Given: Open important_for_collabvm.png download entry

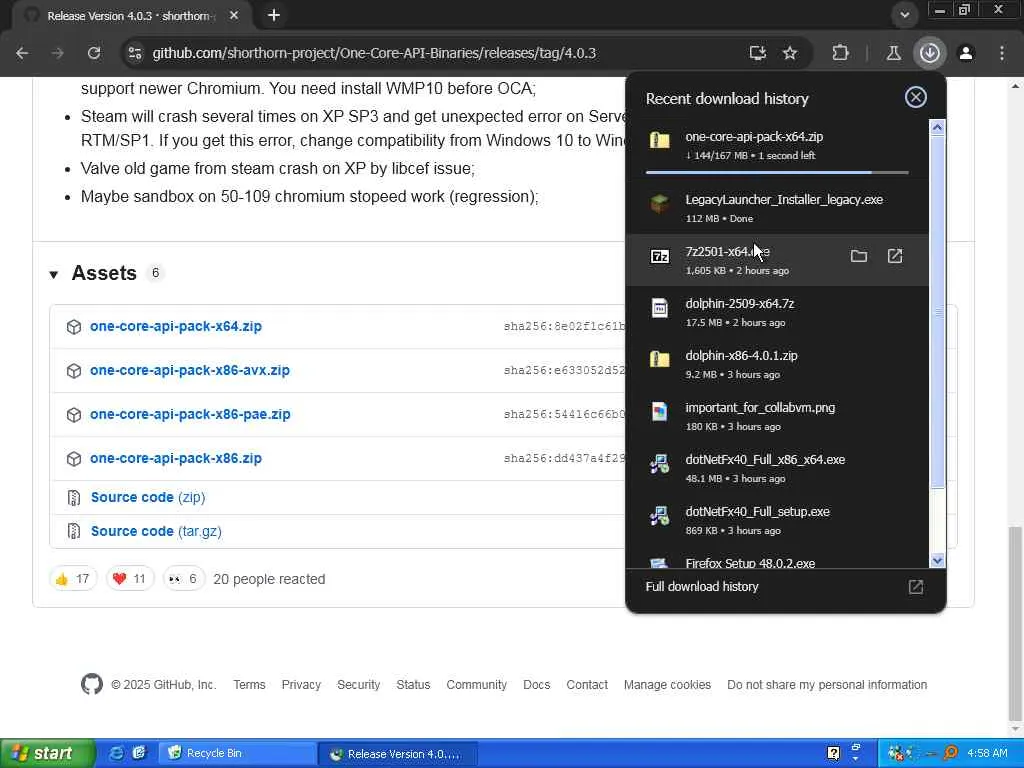Looking at the screenshot, I should (x=777, y=416).
